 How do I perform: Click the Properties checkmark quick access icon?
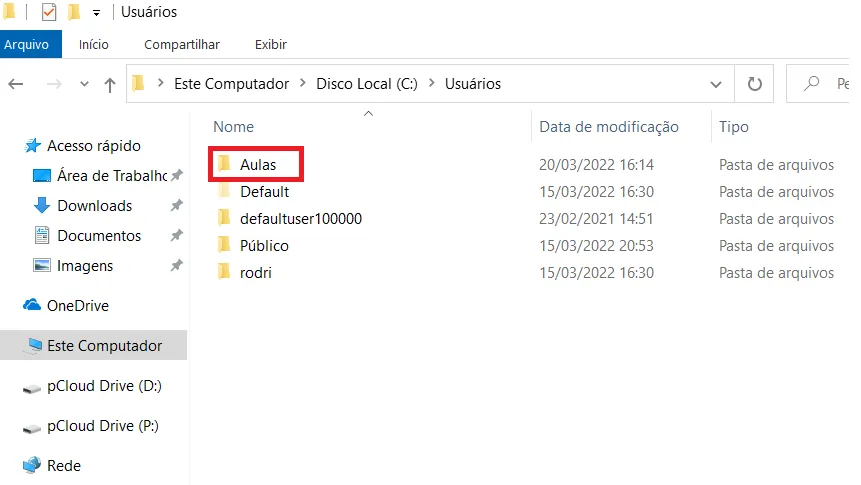click(48, 12)
